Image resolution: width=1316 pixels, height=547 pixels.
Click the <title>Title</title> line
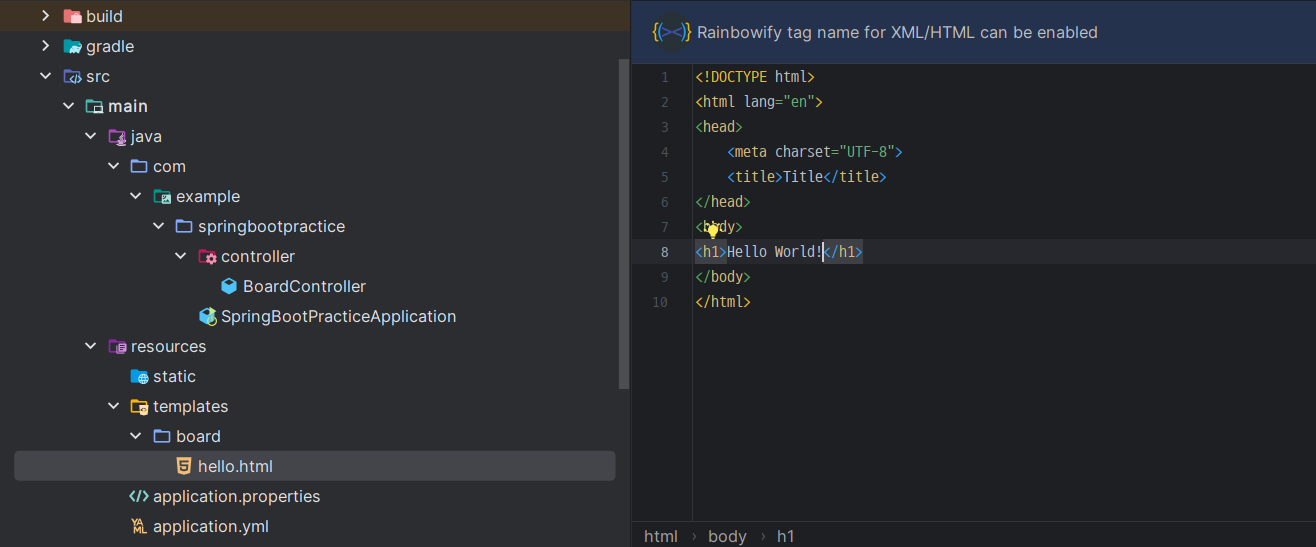click(x=807, y=177)
